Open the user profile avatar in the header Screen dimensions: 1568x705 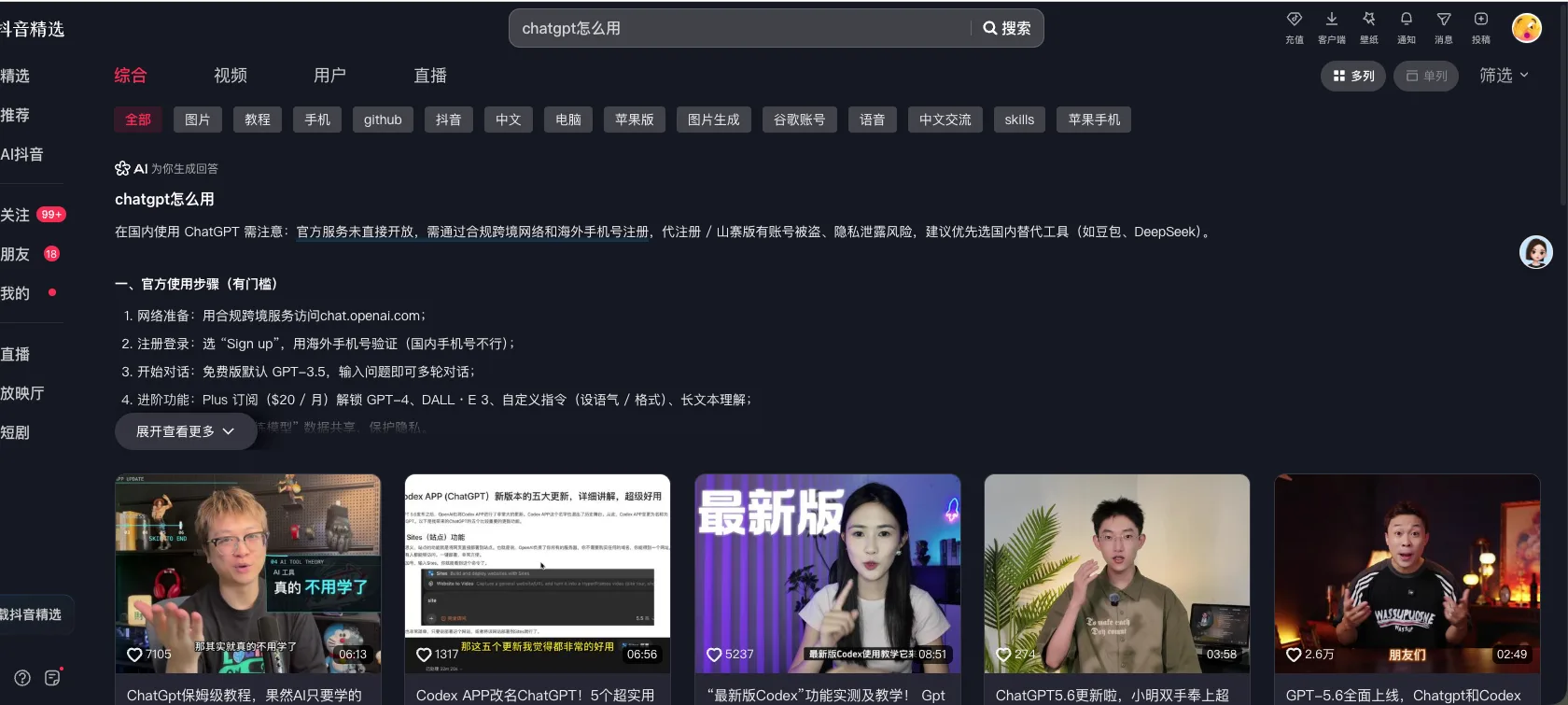[1527, 28]
